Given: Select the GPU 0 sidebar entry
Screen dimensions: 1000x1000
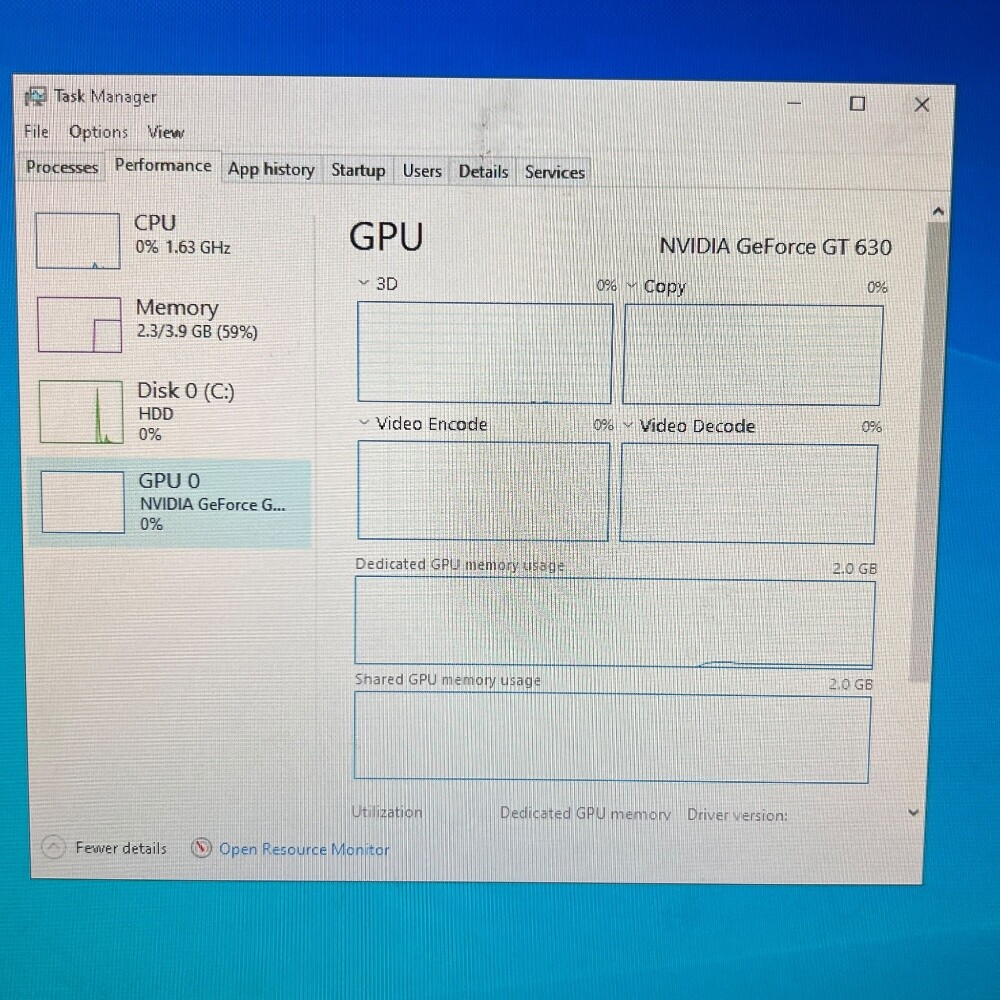Looking at the screenshot, I should point(170,503).
